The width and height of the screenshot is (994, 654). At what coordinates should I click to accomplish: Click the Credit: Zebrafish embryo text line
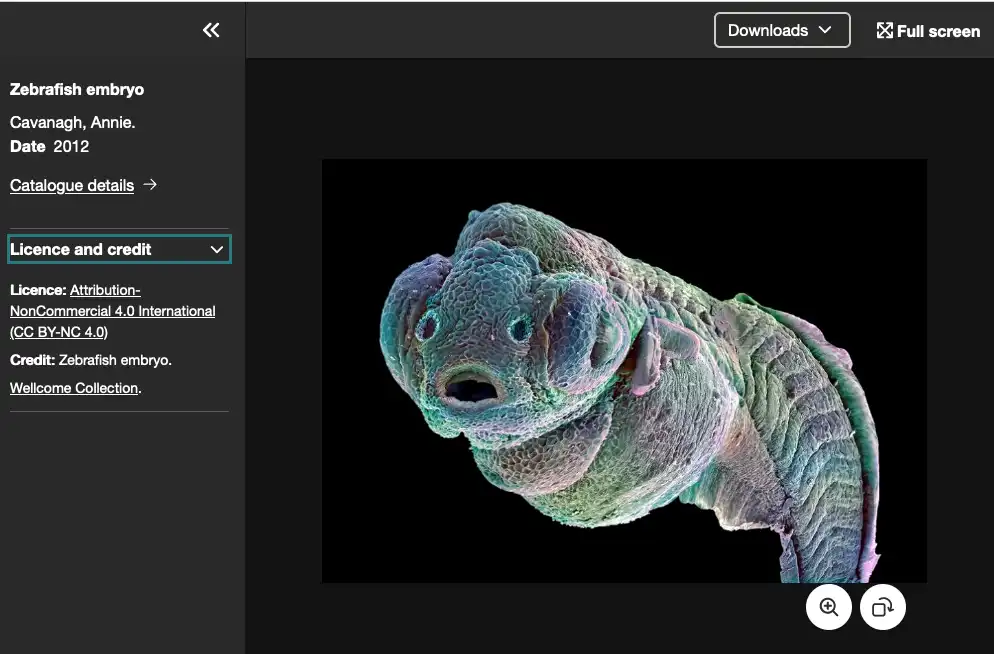91,360
